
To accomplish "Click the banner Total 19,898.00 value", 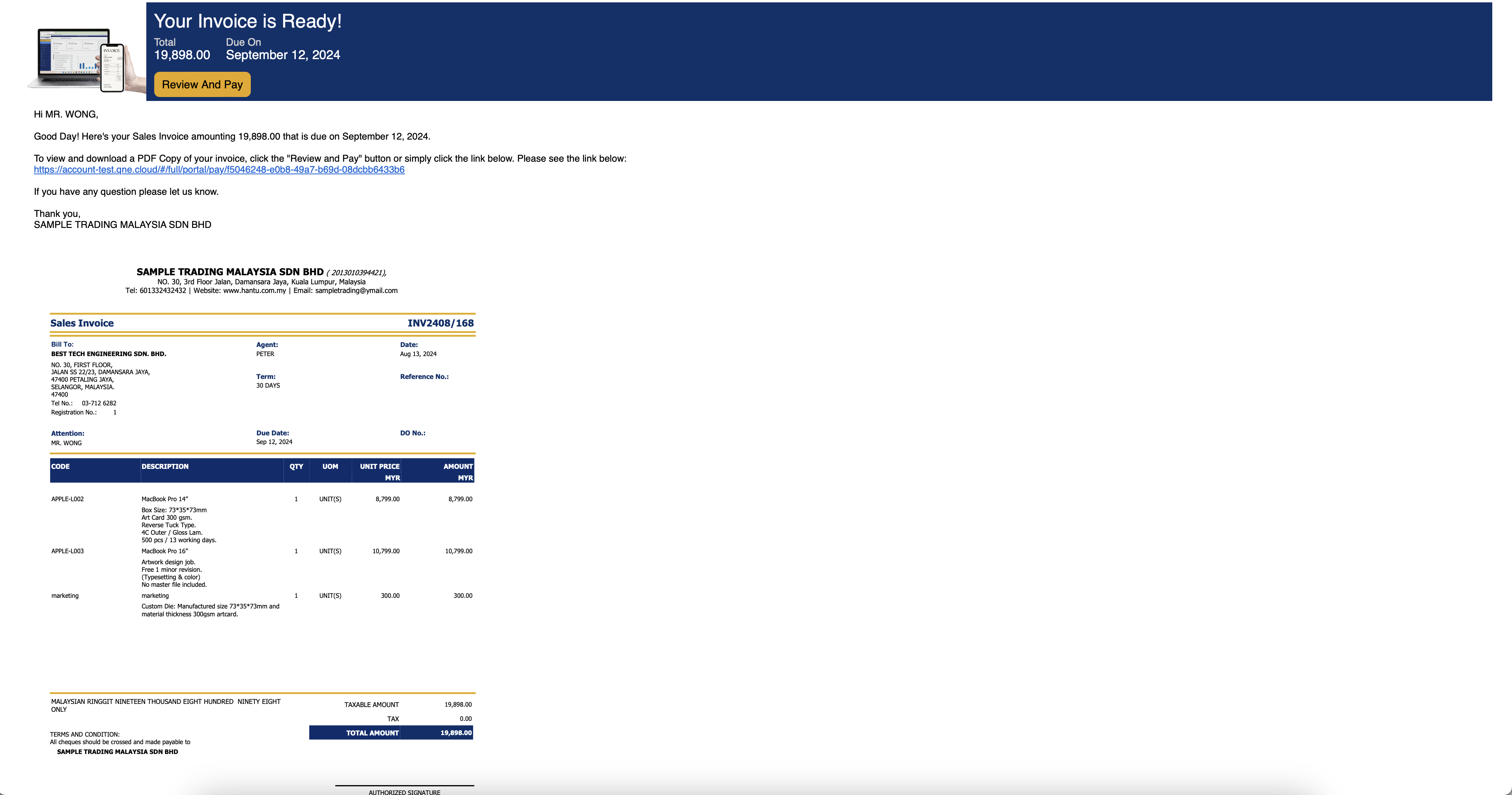I will (182, 55).
